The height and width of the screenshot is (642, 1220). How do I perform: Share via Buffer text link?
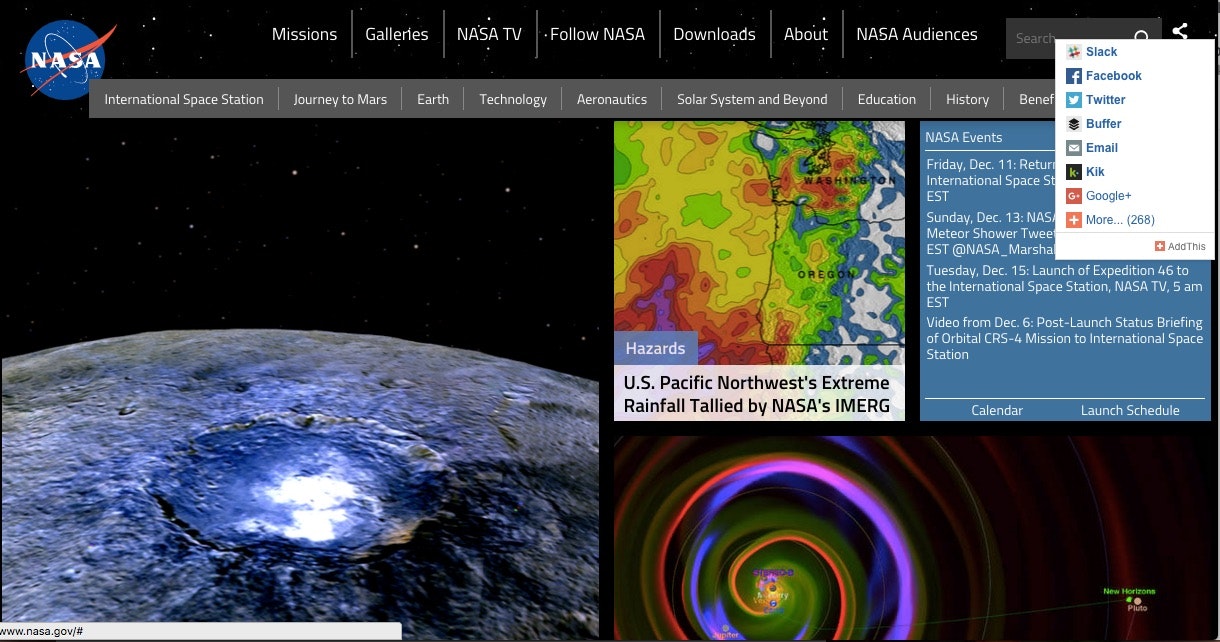pos(1104,124)
